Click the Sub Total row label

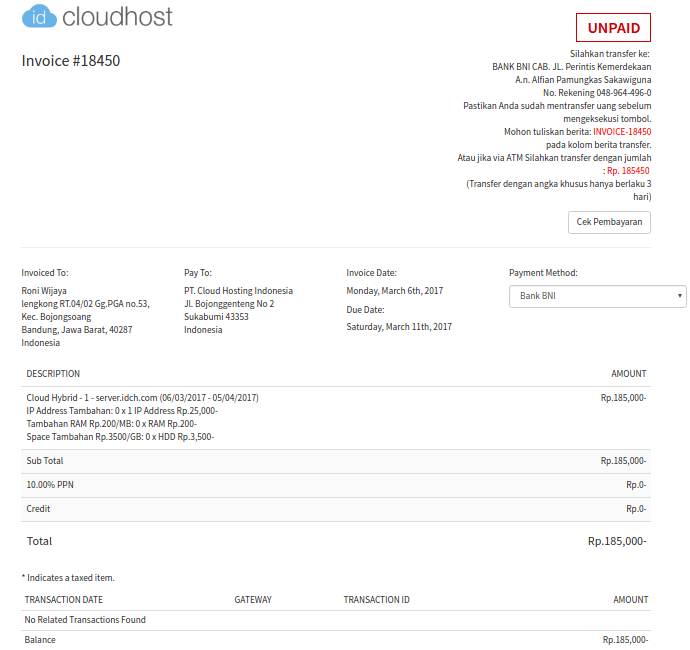44,461
